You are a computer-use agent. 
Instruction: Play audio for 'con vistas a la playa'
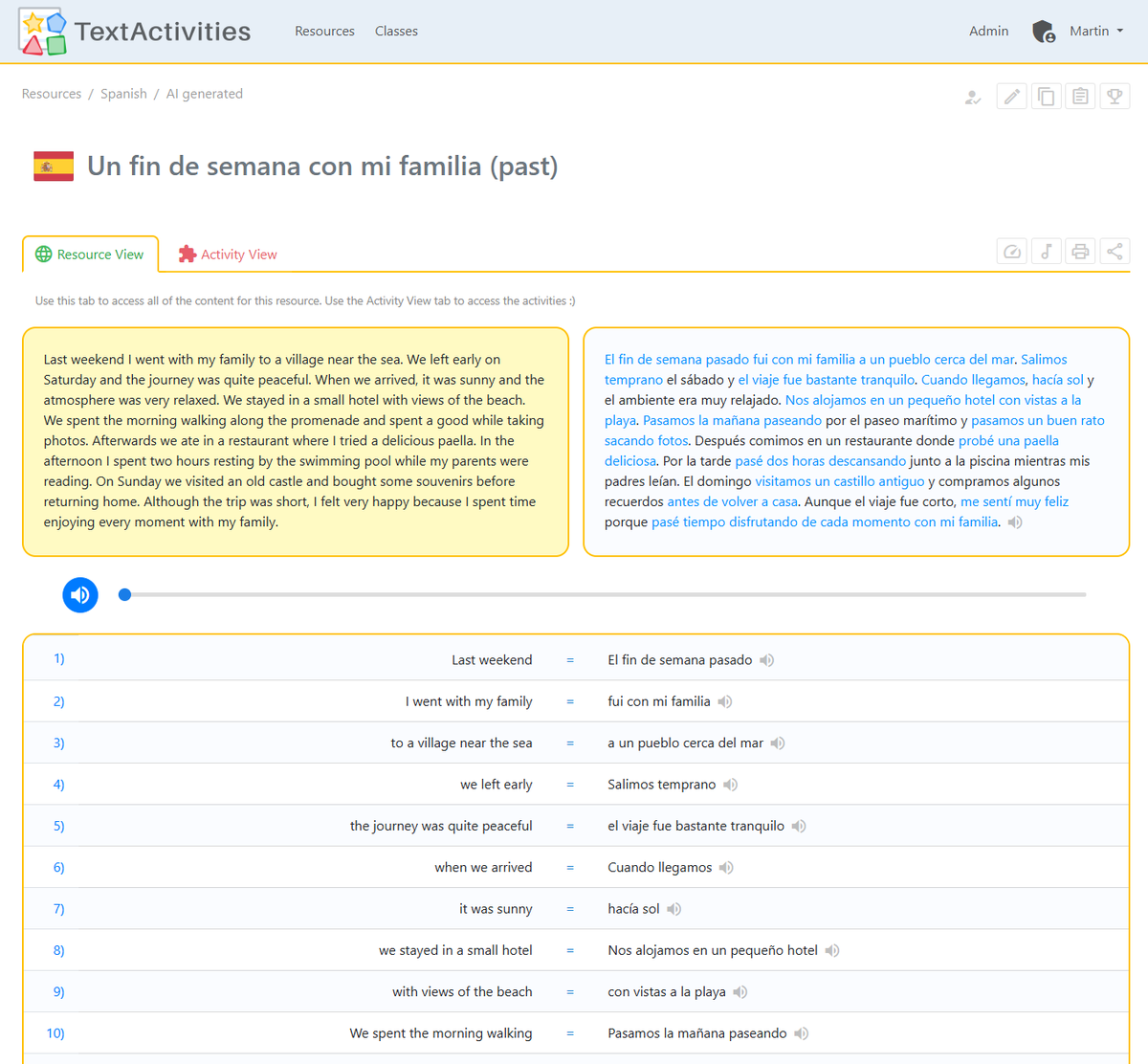click(x=740, y=992)
